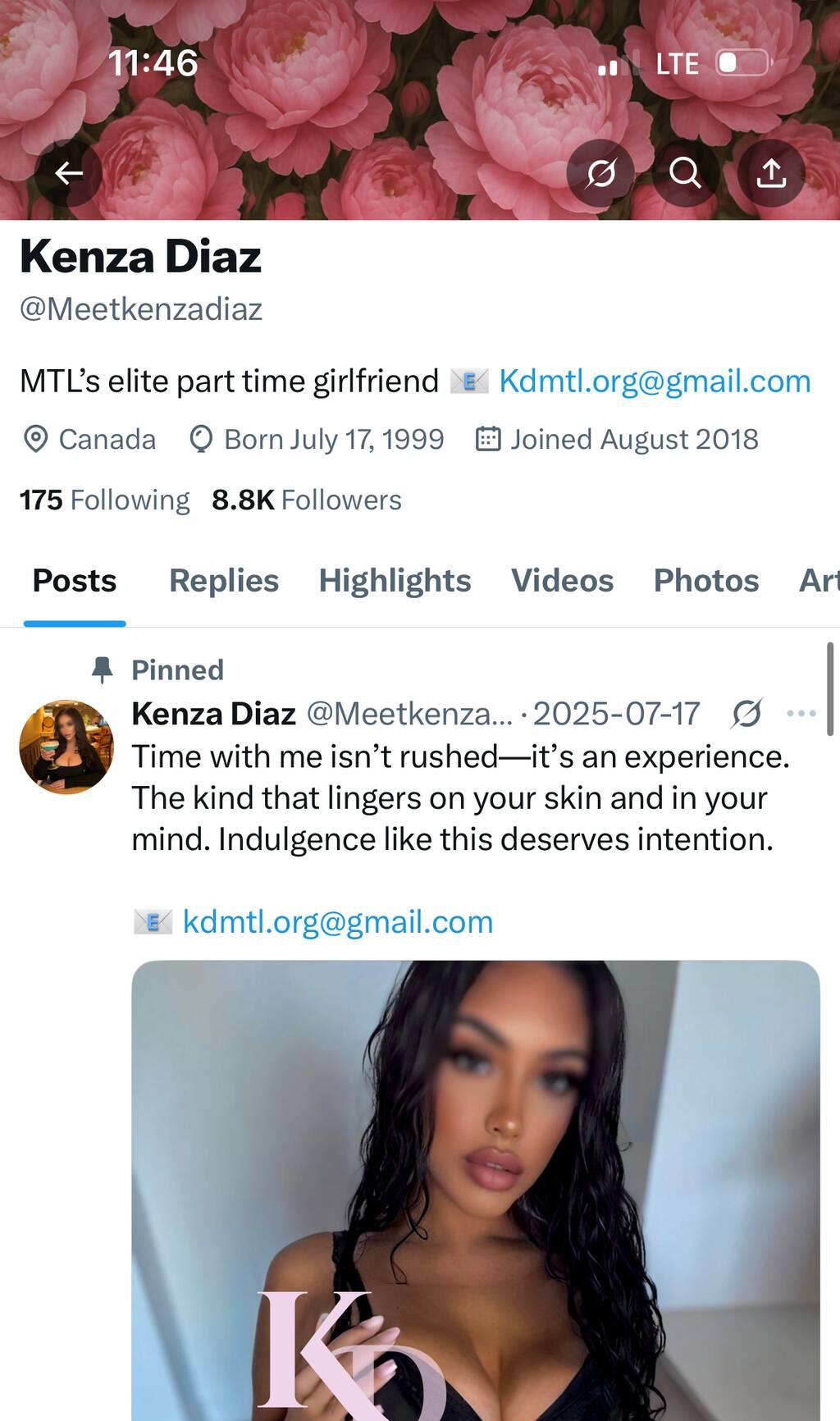Tap the birthday balloon icon
The width and height of the screenshot is (840, 1421).
(201, 439)
